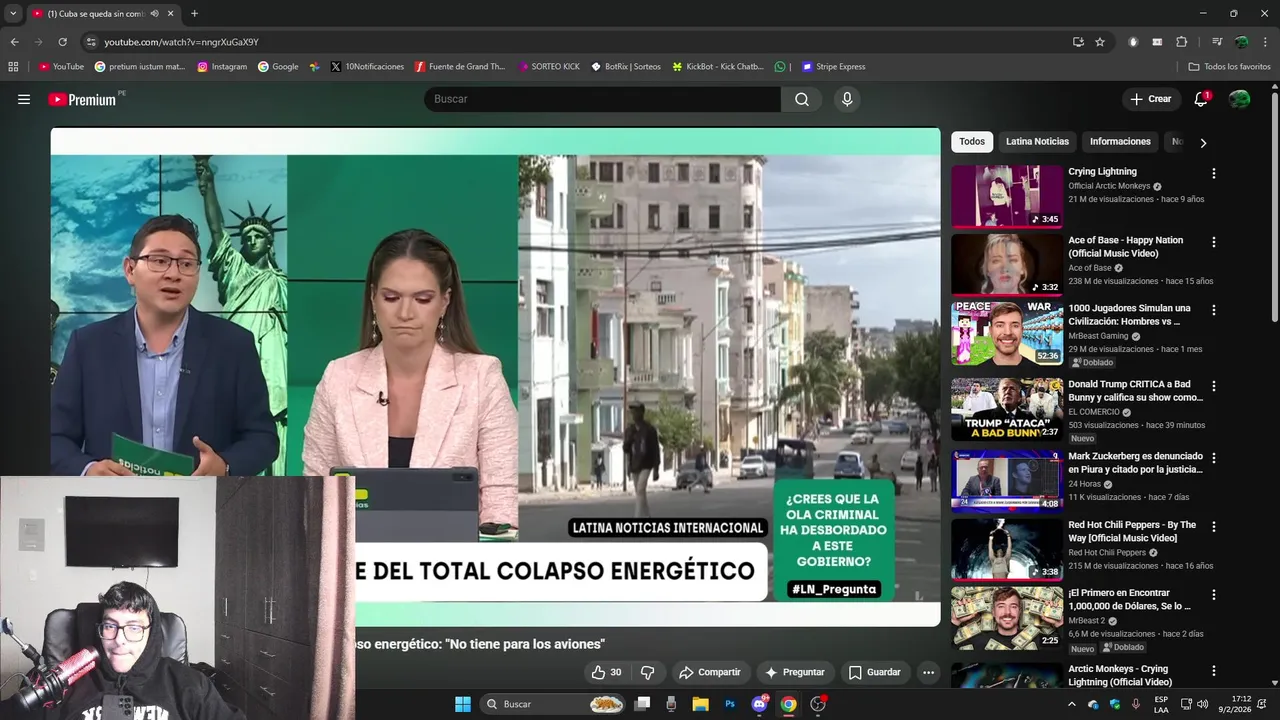Open Todos los favoritos folder

(x=1229, y=67)
